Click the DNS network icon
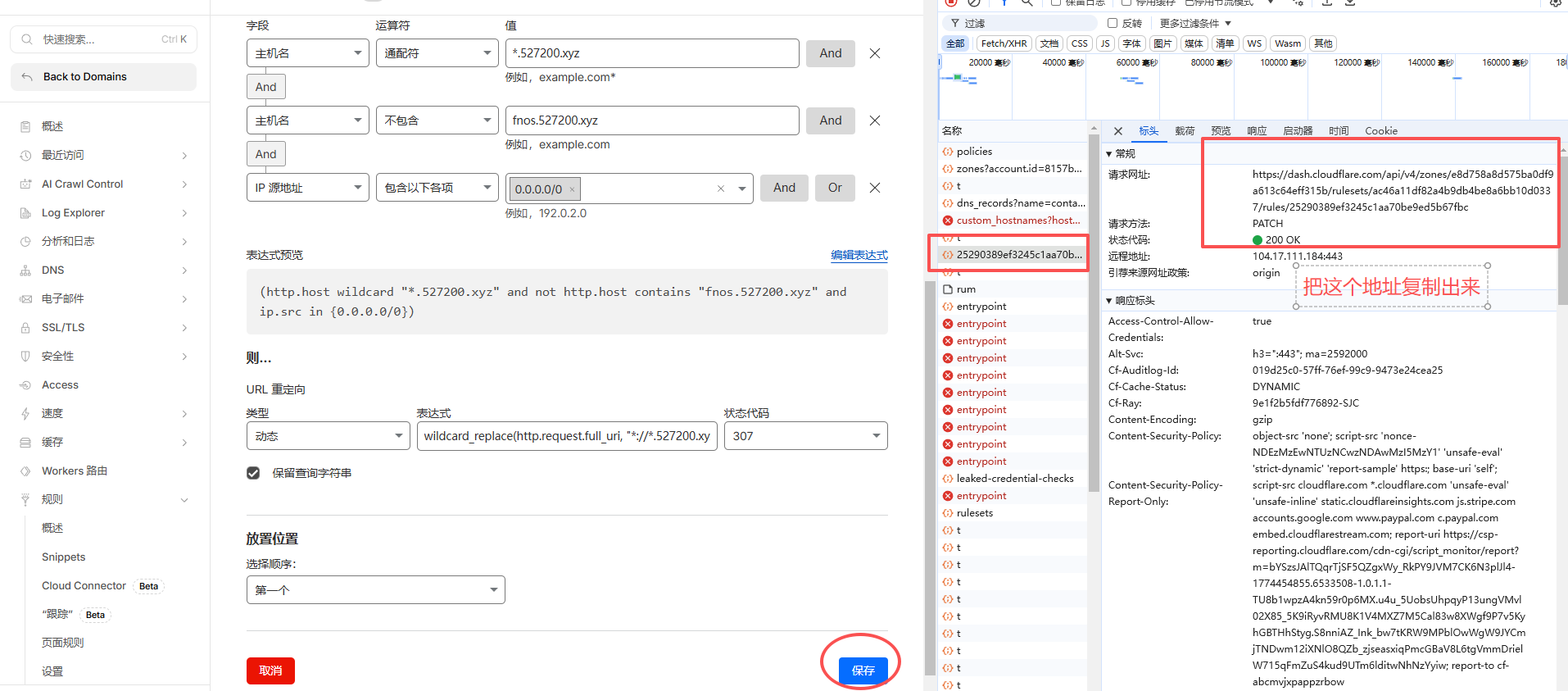This screenshot has width=1568, height=691. (x=25, y=270)
